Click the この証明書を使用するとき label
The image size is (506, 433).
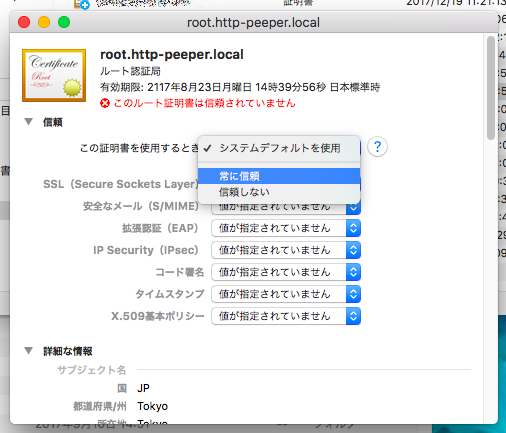(x=139, y=148)
